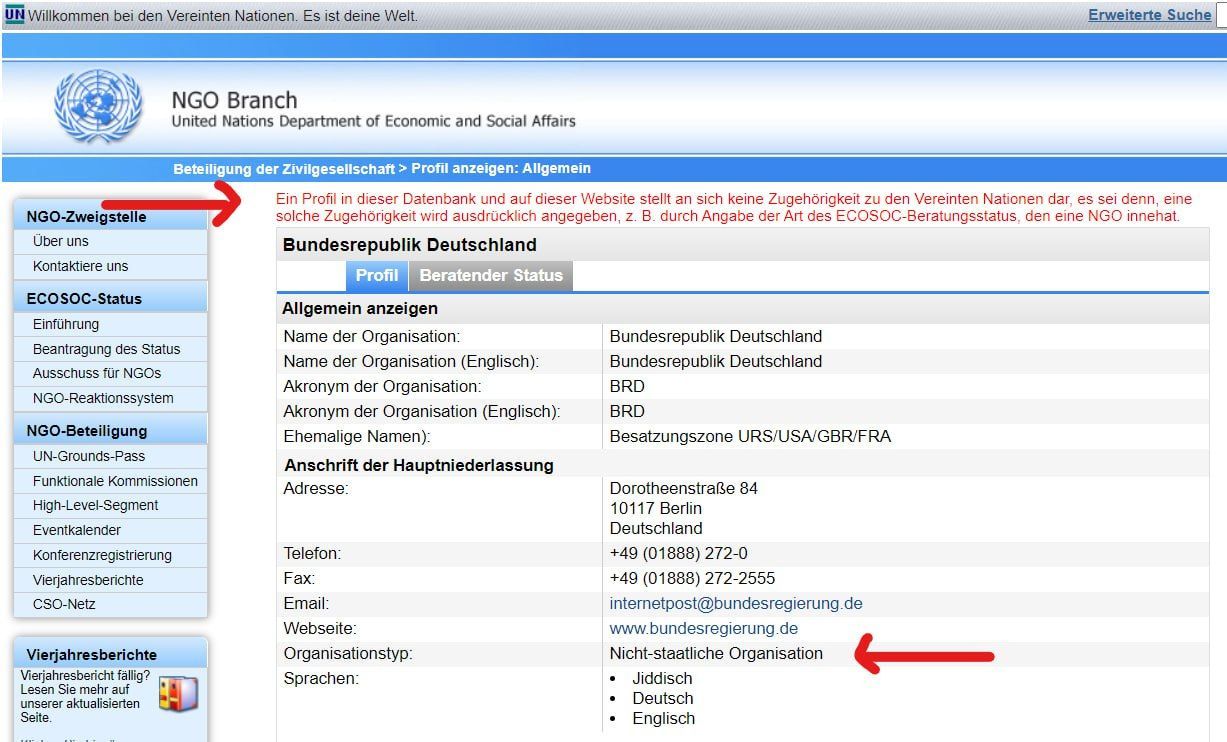Click Nicht-staatliche Organisation value
The width and height of the screenshot is (1227, 742).
point(716,653)
